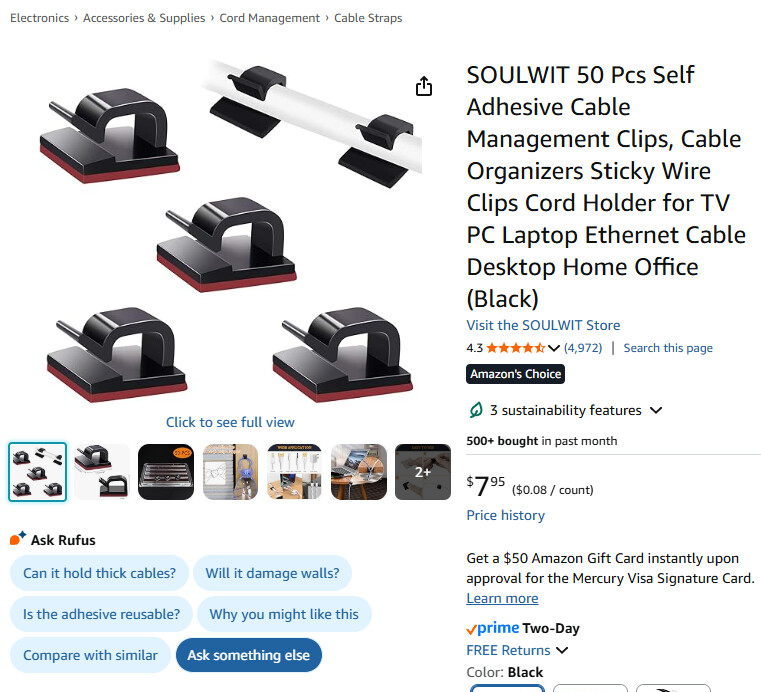Image resolution: width=761 pixels, height=692 pixels.
Task: Expand the FREE Returns dropdown
Action: coord(562,650)
